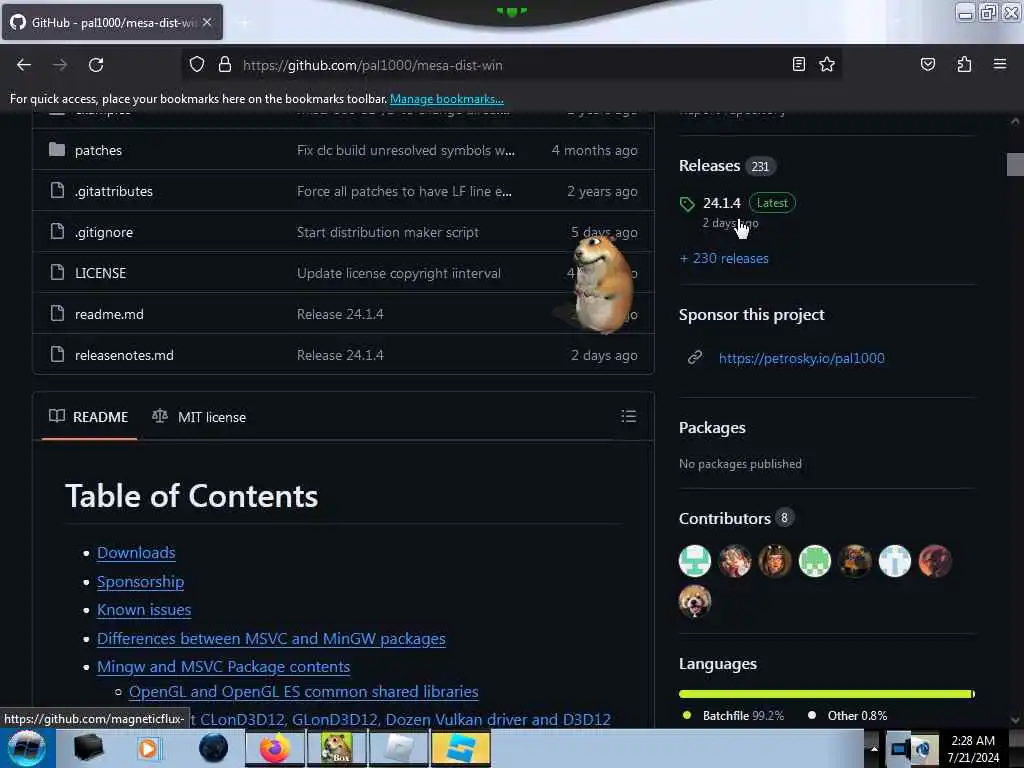The image size is (1024, 768).
Task: Open OpenGL and OpenGL ES common shared libraries
Action: (304, 692)
